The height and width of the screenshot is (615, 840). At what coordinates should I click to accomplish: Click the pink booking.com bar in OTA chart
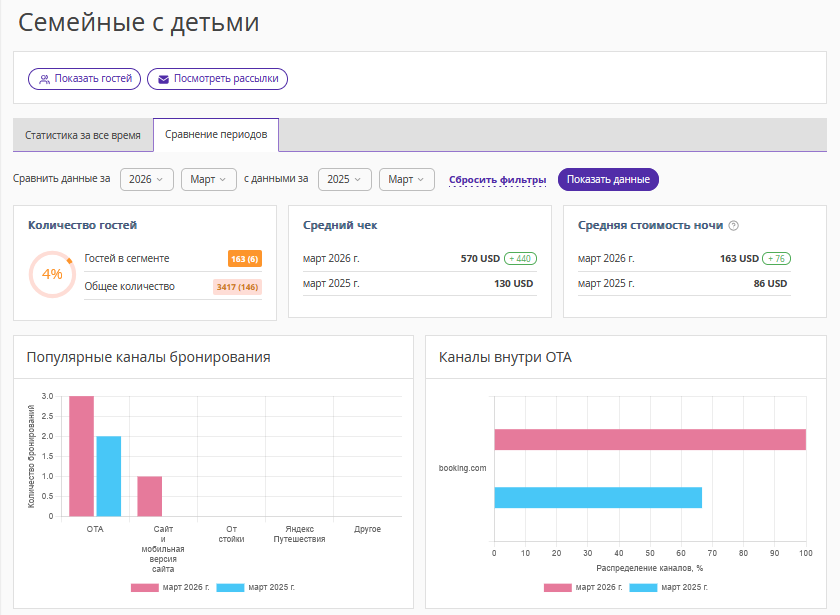point(649,440)
